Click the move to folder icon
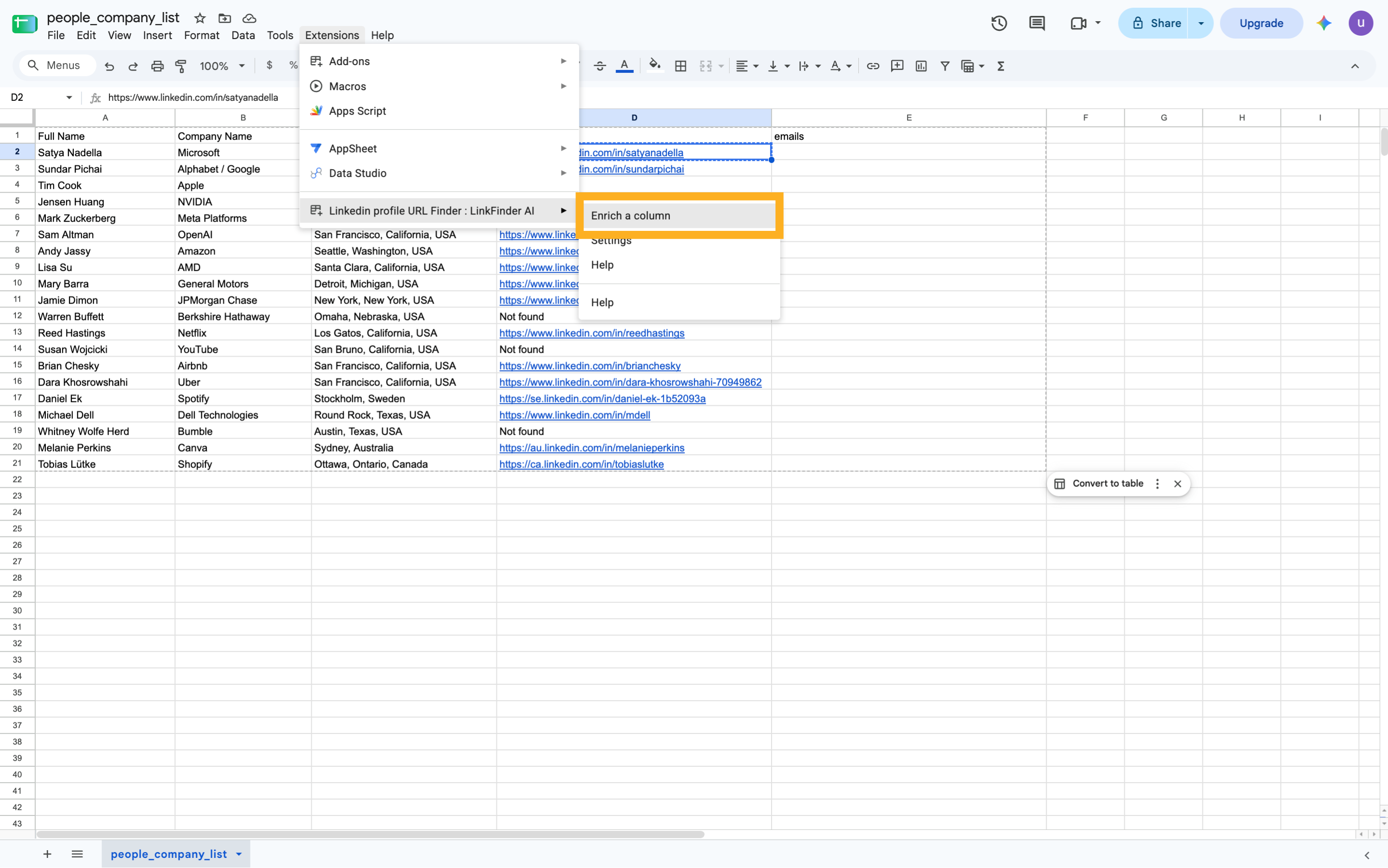The width and height of the screenshot is (1388, 868). coord(225,18)
